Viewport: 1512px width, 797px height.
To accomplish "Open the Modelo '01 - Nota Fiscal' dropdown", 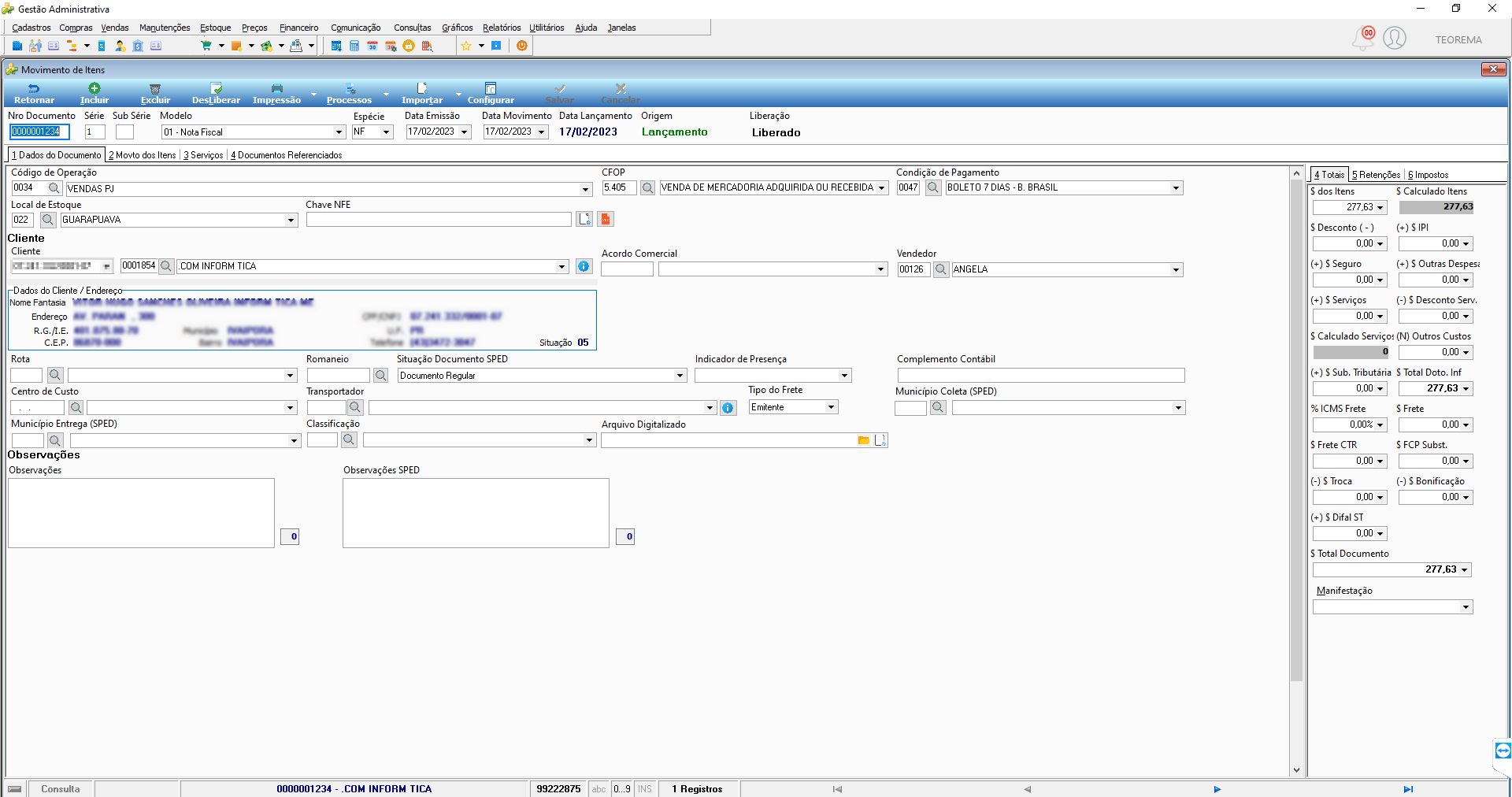I will click(339, 132).
